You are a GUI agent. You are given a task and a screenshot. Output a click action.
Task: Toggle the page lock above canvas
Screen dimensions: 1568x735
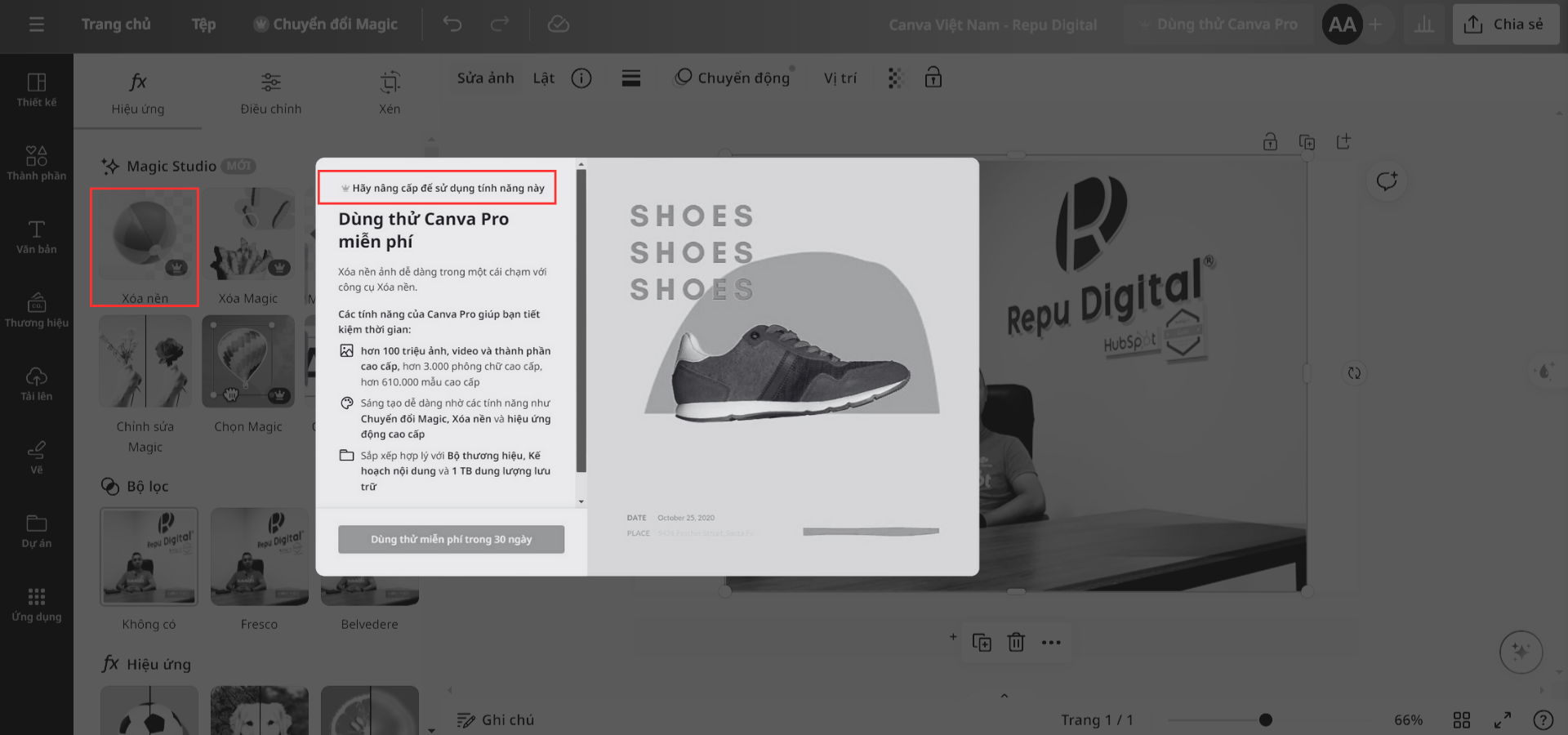[1270, 142]
